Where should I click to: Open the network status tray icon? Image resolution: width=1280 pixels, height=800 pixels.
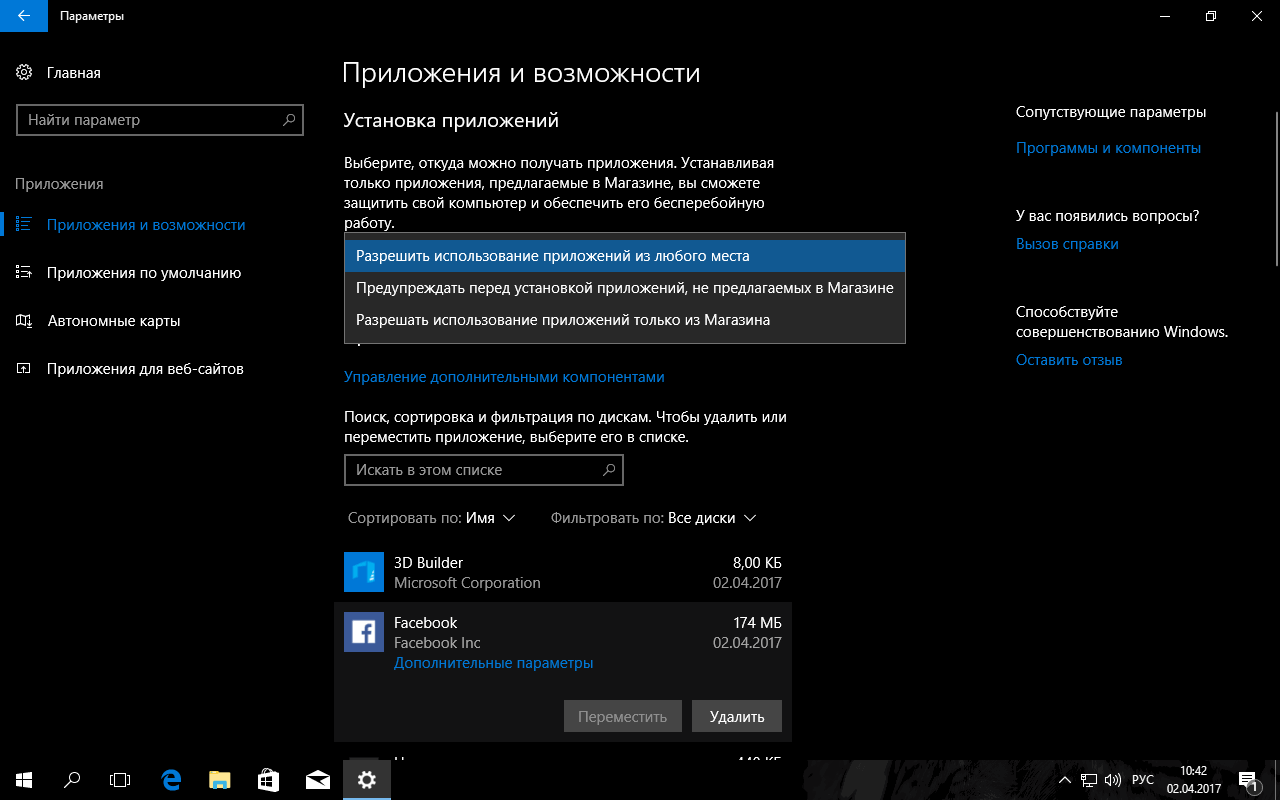coord(1089,780)
